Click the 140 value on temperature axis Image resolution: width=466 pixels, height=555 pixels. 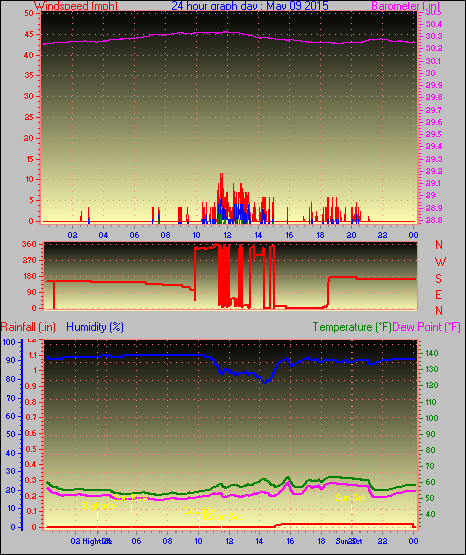point(432,353)
